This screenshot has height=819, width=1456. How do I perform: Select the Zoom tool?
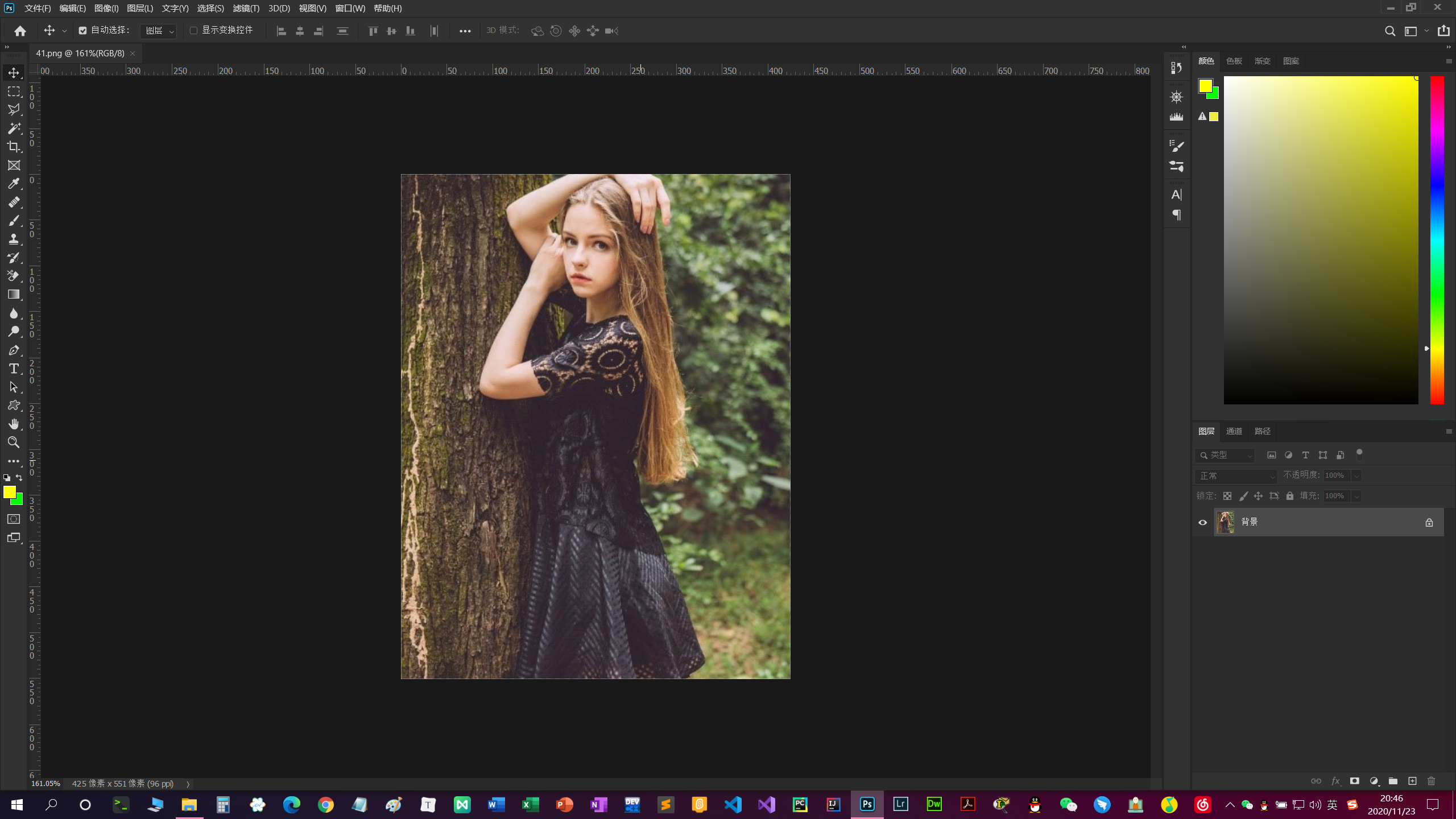14,442
